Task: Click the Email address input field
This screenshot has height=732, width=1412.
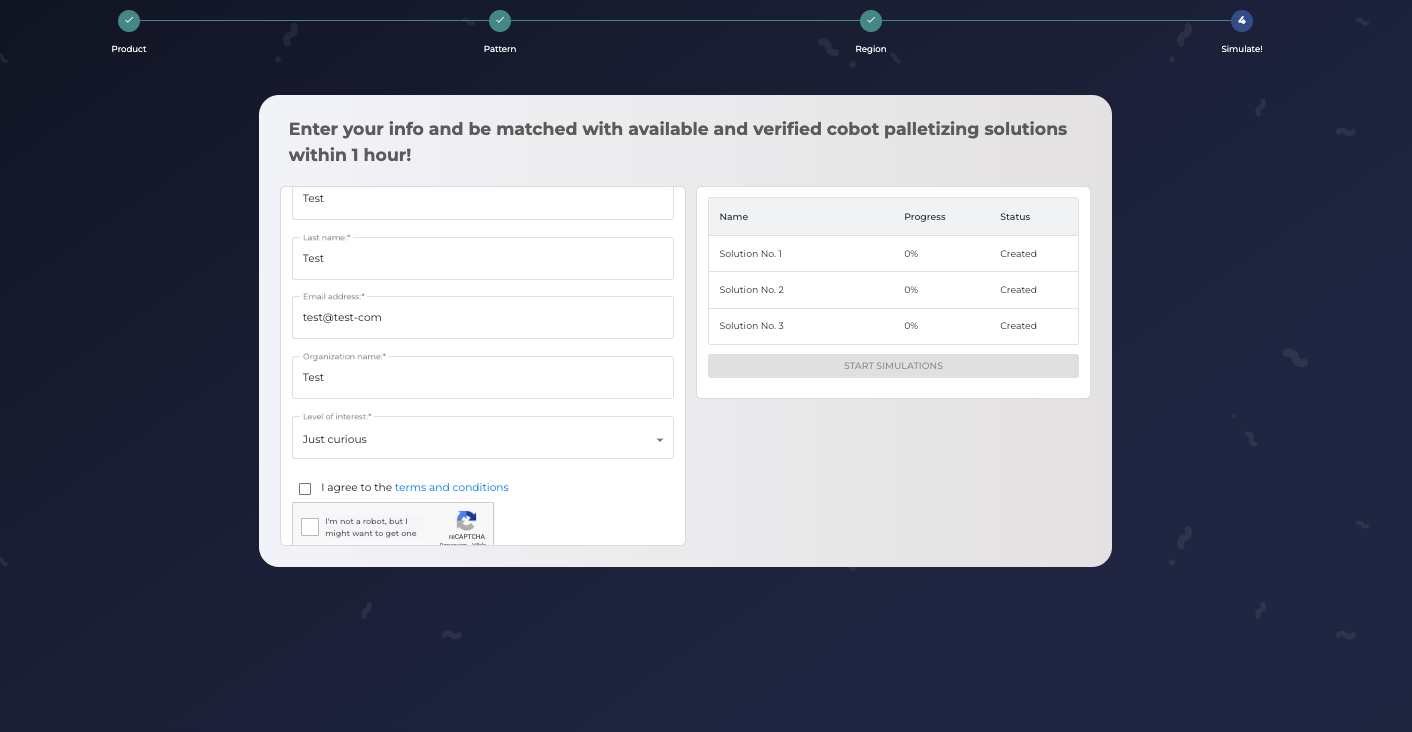Action: (x=482, y=318)
